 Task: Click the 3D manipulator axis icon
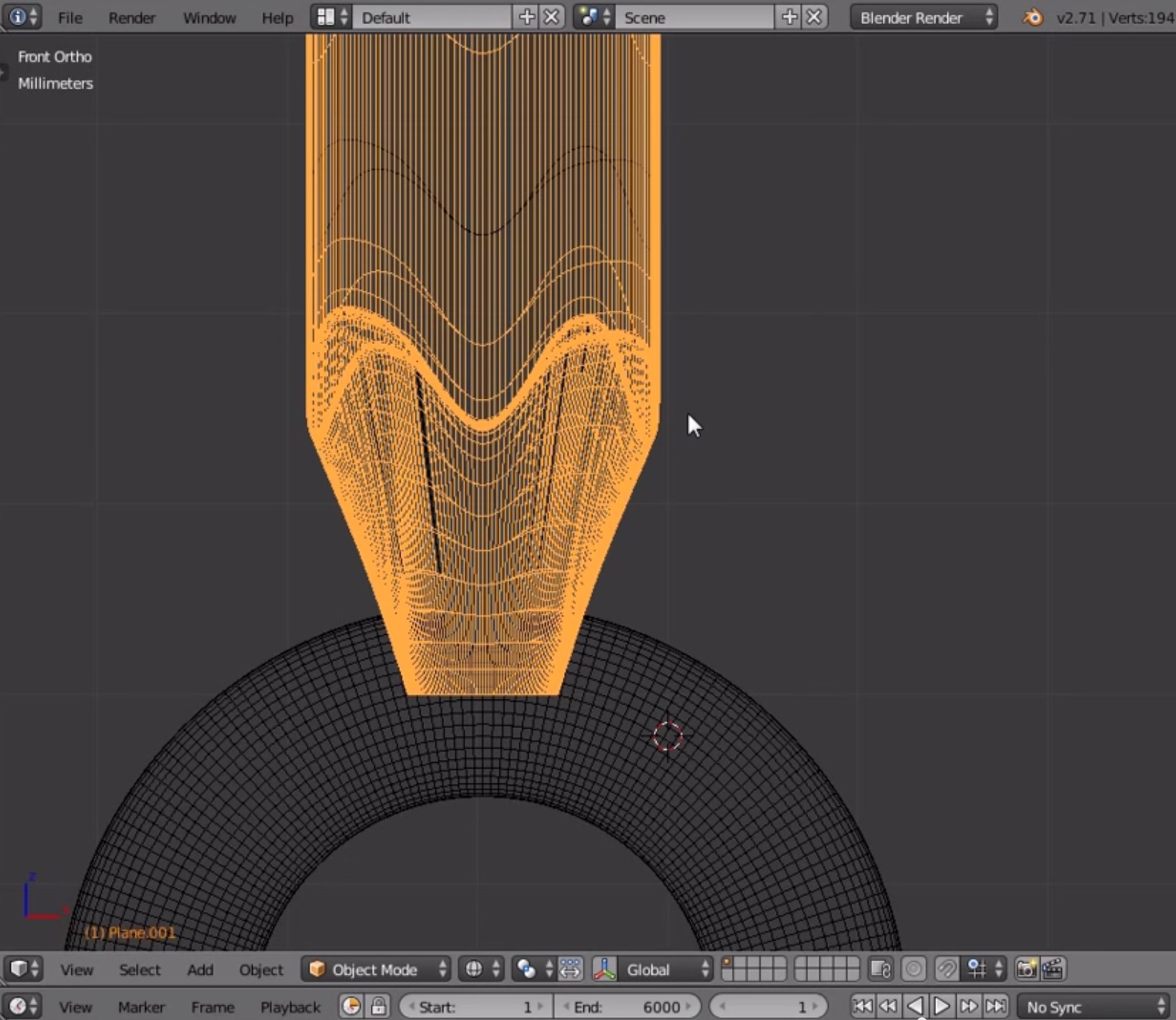click(x=605, y=969)
